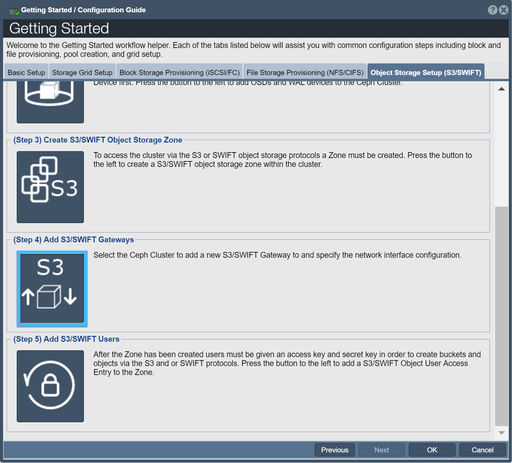Cancel the Getting Started dialog
The height and width of the screenshot is (463, 512).
(x=482, y=450)
